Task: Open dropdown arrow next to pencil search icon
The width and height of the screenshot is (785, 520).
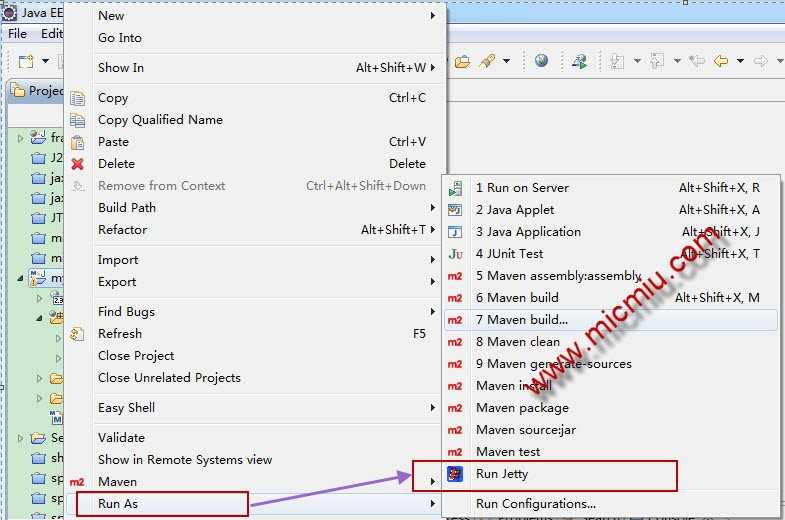Action: (x=507, y=62)
